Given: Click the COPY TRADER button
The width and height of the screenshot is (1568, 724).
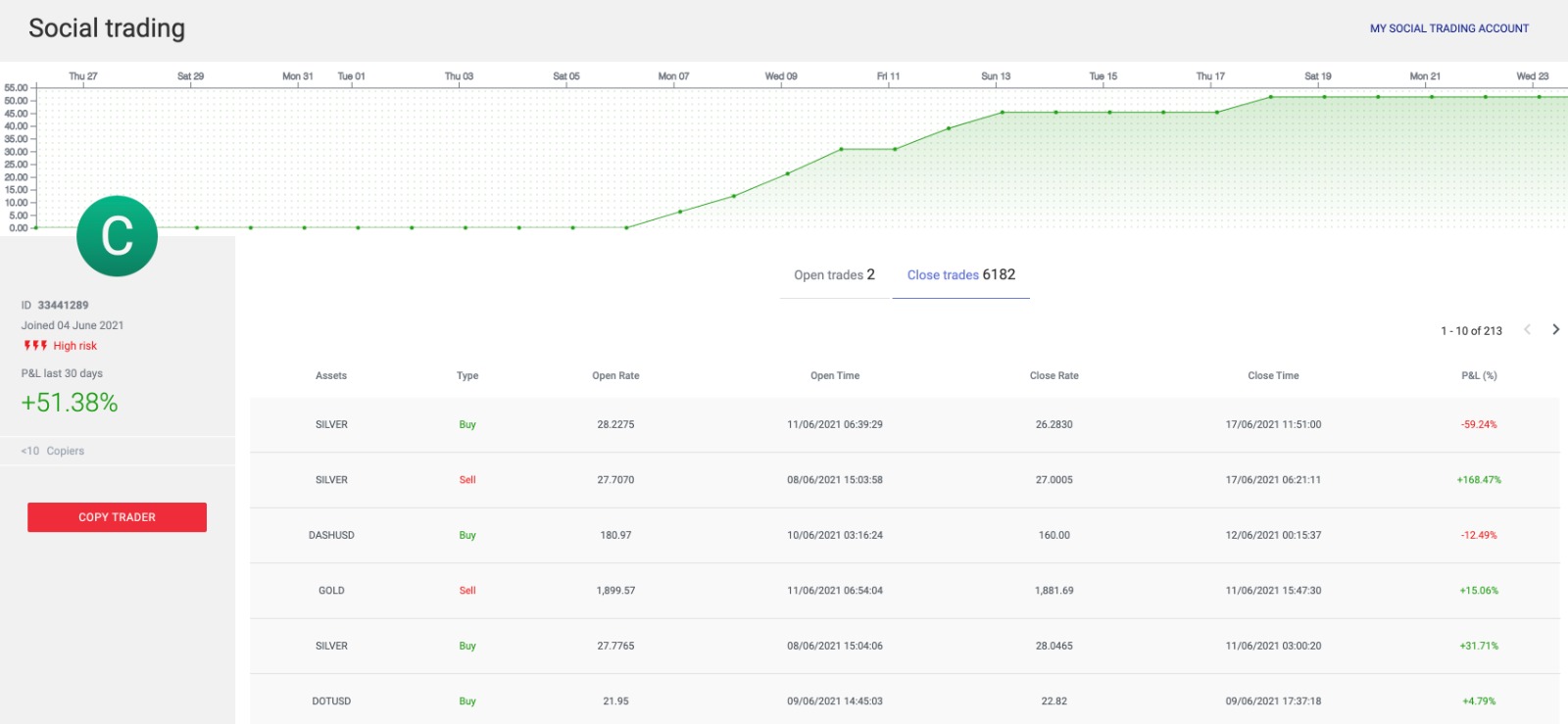Looking at the screenshot, I should point(117,517).
